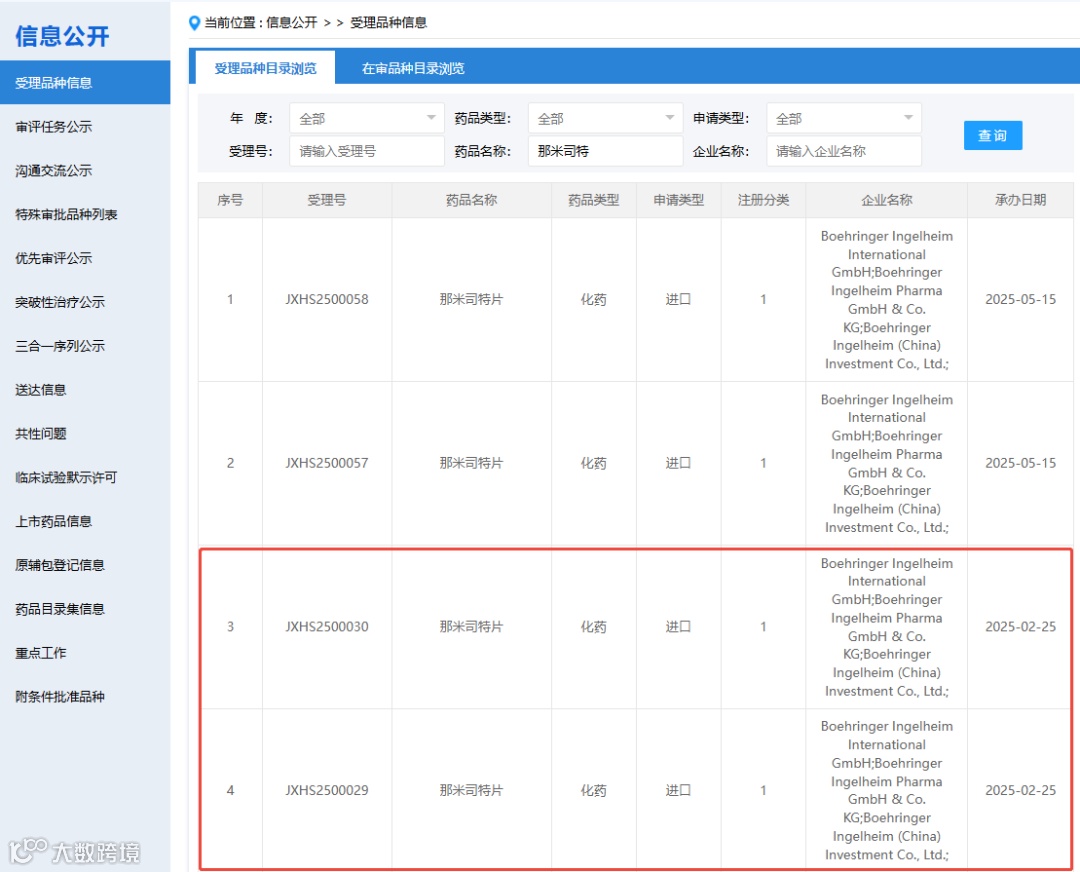1080x872 pixels.
Task: Open 附条件批准品种 in the sidebar
Action: pos(60,696)
